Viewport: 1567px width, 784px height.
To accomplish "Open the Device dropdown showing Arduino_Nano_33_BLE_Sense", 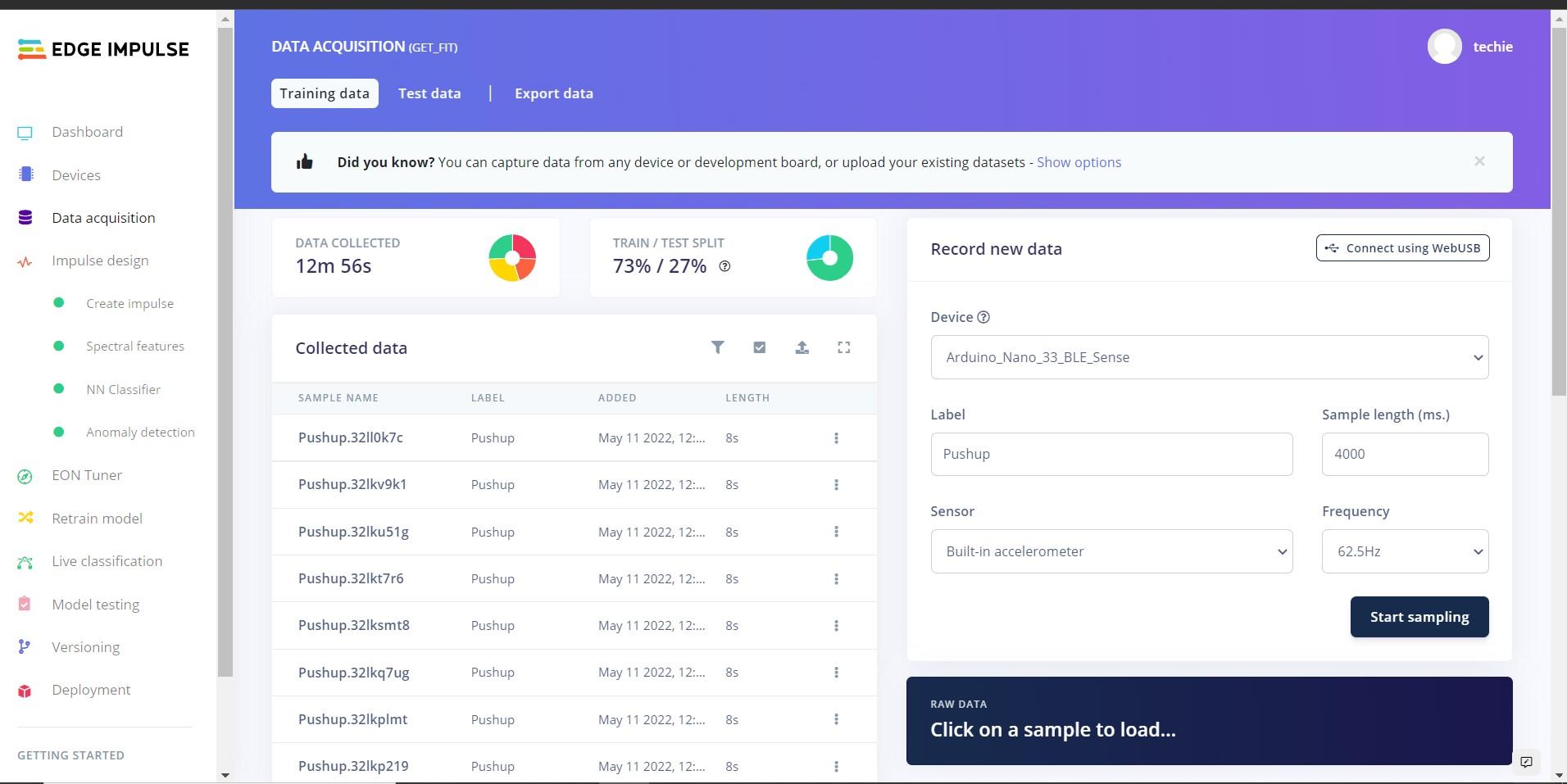I will [x=1210, y=357].
